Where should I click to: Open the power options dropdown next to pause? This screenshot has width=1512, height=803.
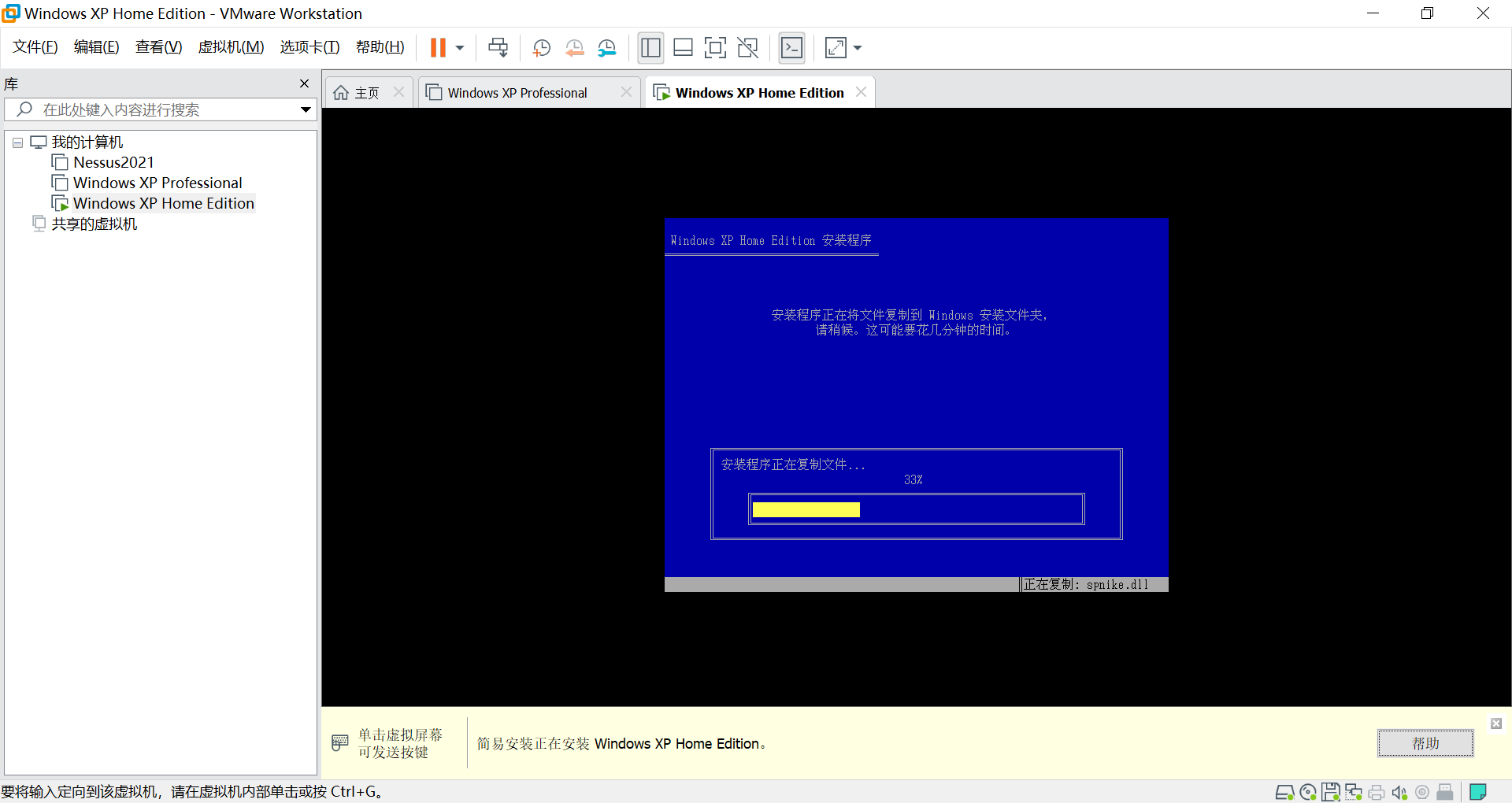point(460,48)
